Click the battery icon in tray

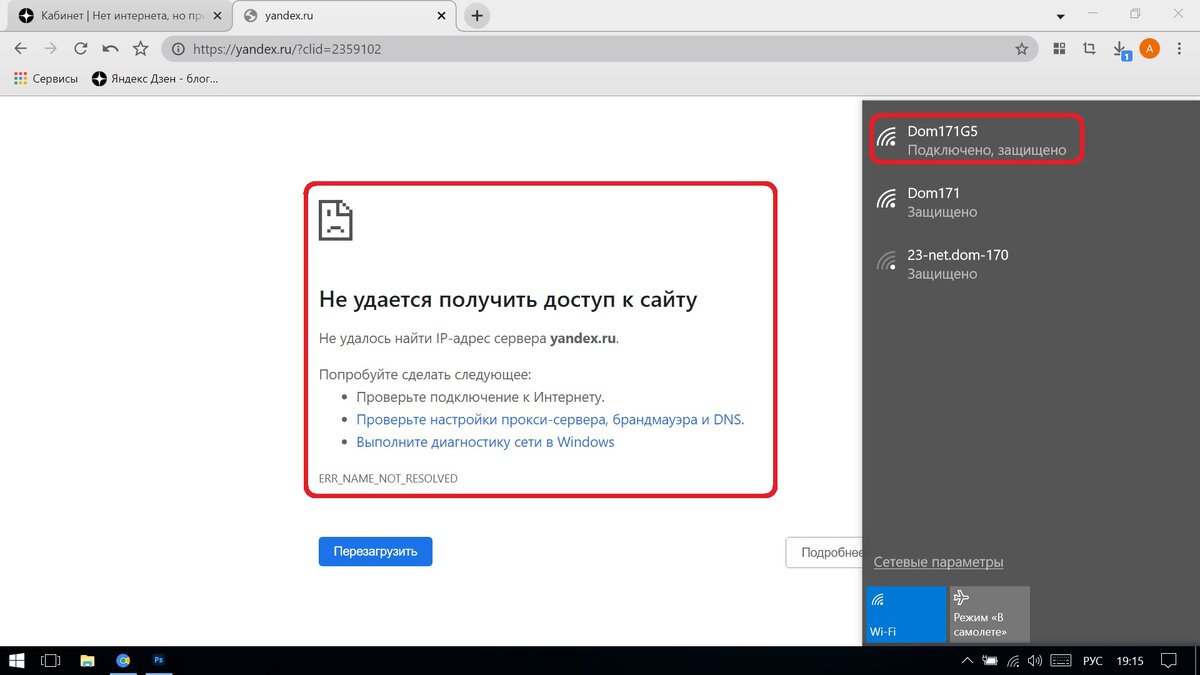(x=990, y=661)
